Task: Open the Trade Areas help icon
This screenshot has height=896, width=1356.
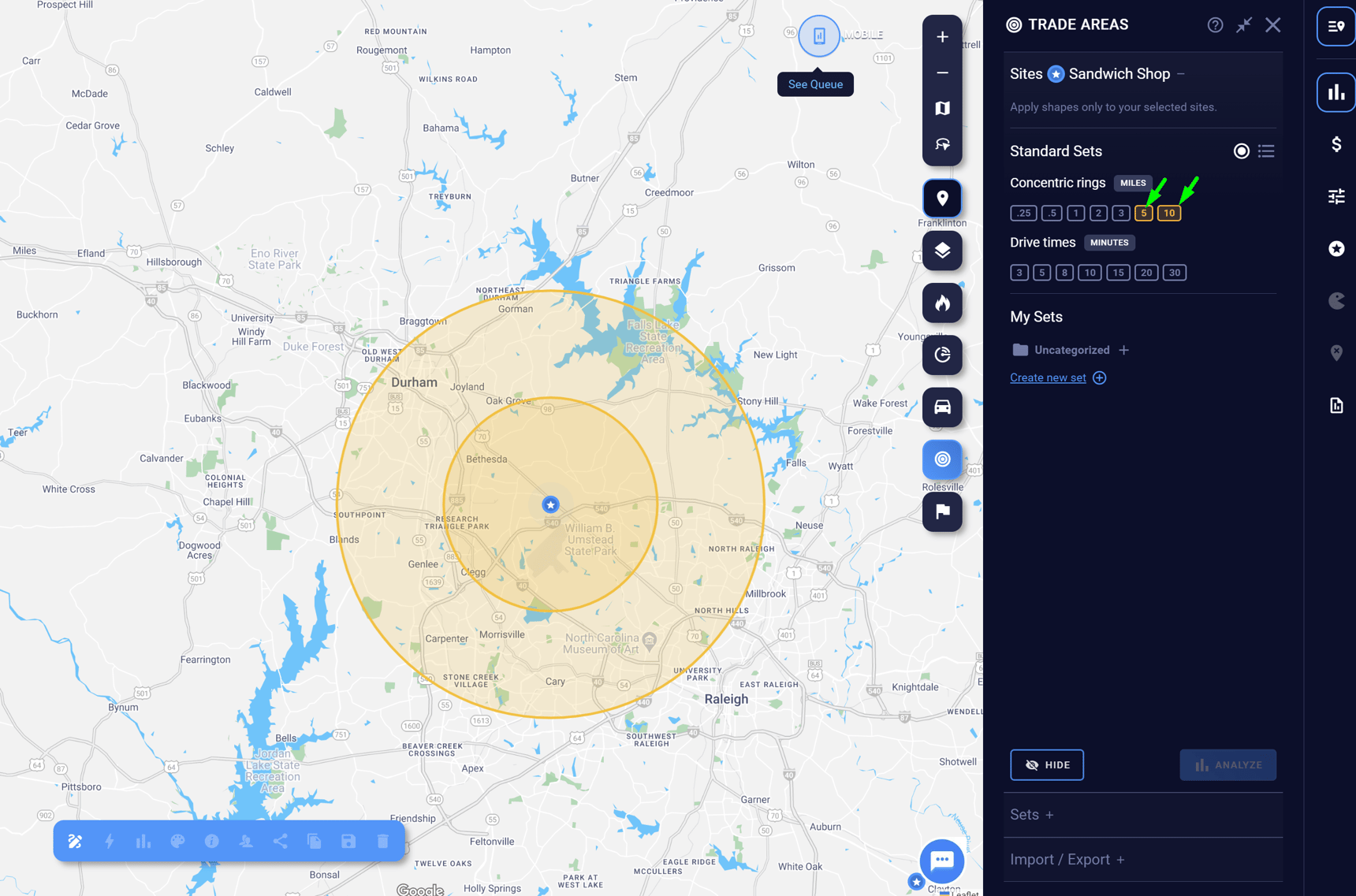Action: tap(1215, 25)
